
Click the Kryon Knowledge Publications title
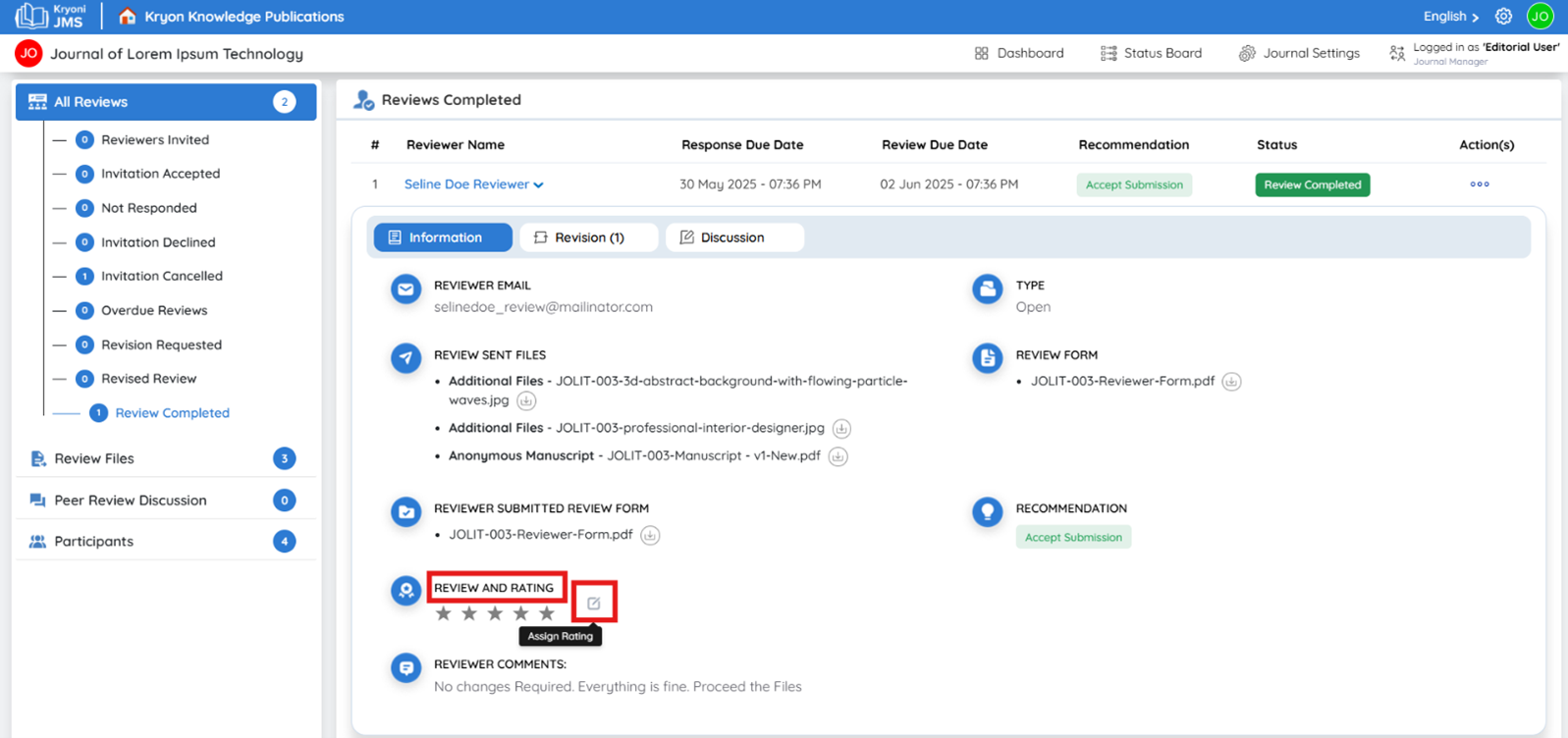coord(244,17)
